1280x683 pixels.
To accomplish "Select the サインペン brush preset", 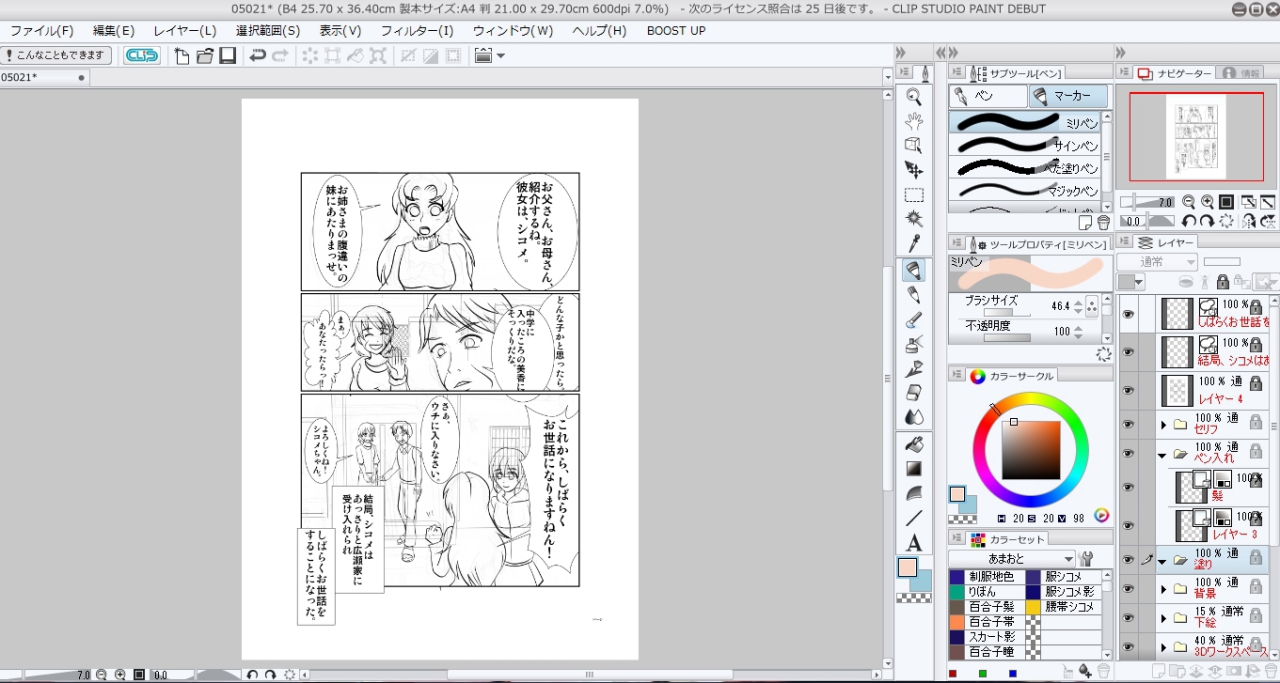I will coord(1024,145).
